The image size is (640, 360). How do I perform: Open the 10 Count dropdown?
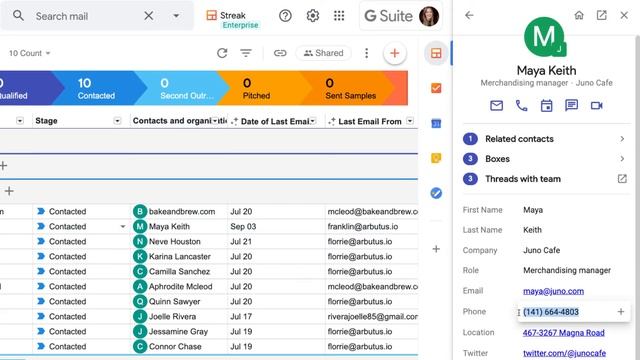coord(29,53)
